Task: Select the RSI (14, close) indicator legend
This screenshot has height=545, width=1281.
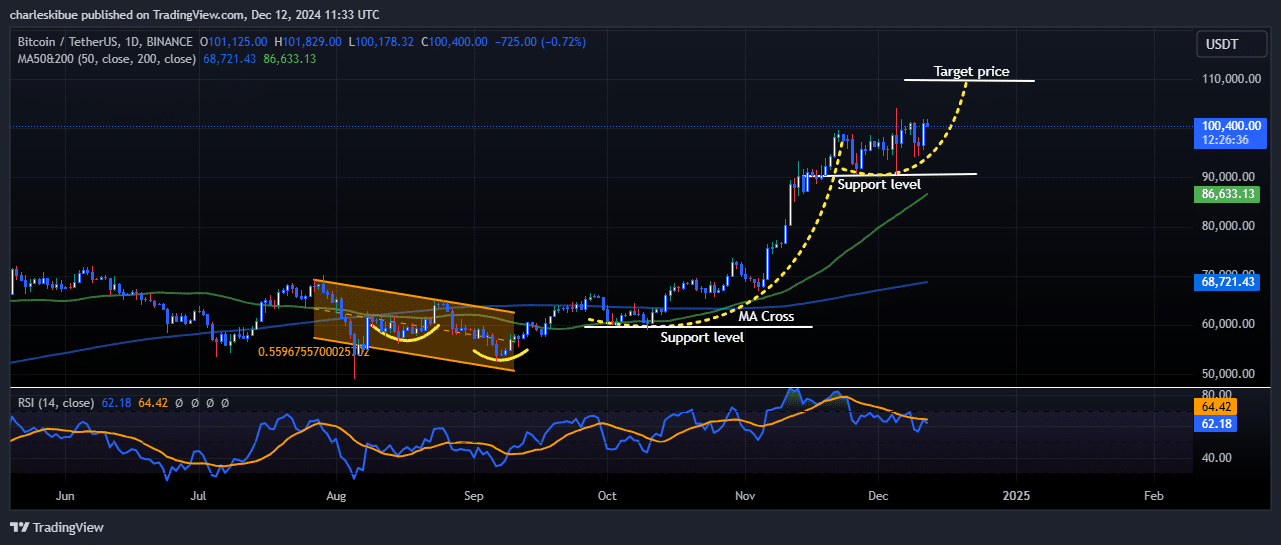Action: pyautogui.click(x=56, y=403)
